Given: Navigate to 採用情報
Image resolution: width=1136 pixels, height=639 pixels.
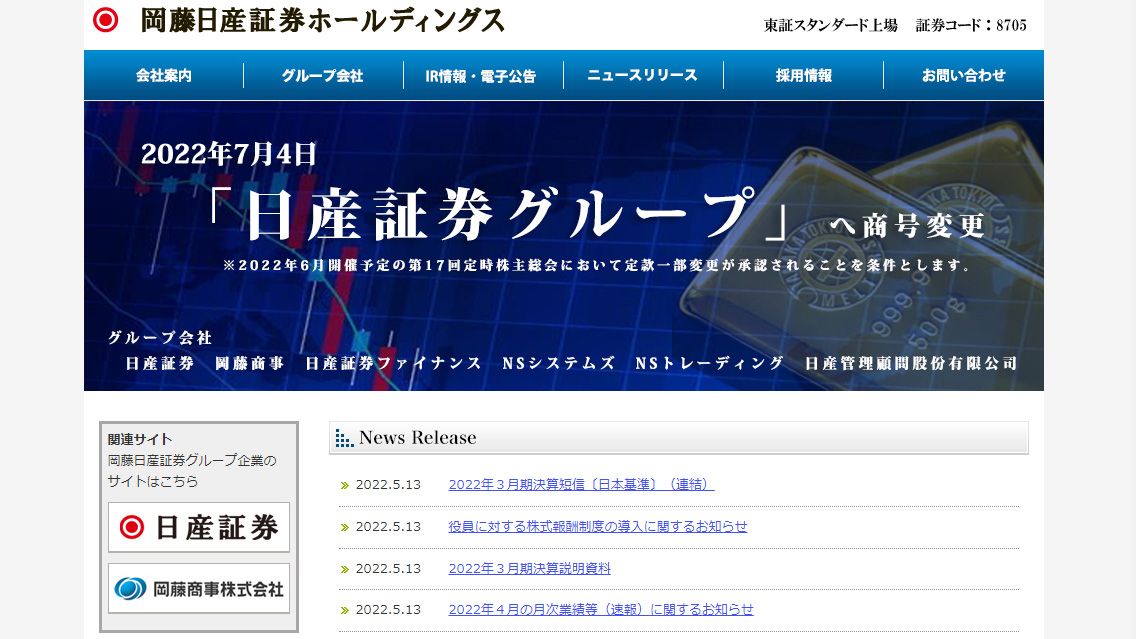Looking at the screenshot, I should pyautogui.click(x=803, y=75).
